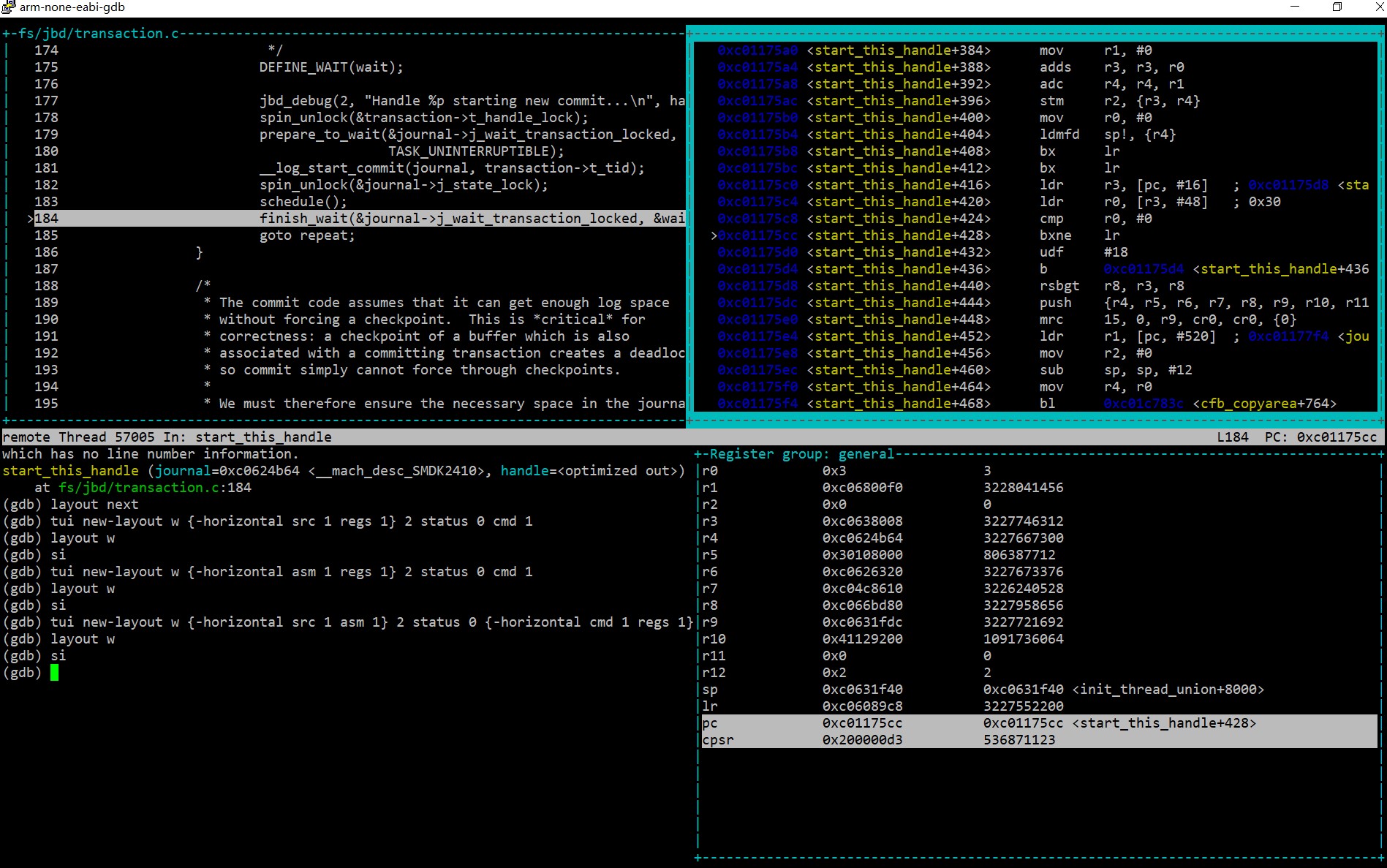Click highlighted cpsr register row 0x200000d3
Screen dimensions: 1387x868
[1039, 740]
